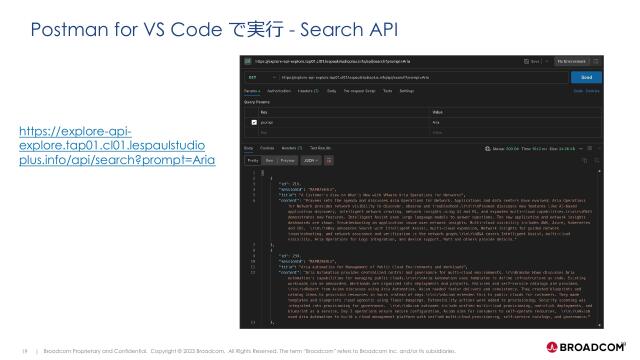Click the empty Key placeholder field
640x360 pixels.
[x=344, y=132]
